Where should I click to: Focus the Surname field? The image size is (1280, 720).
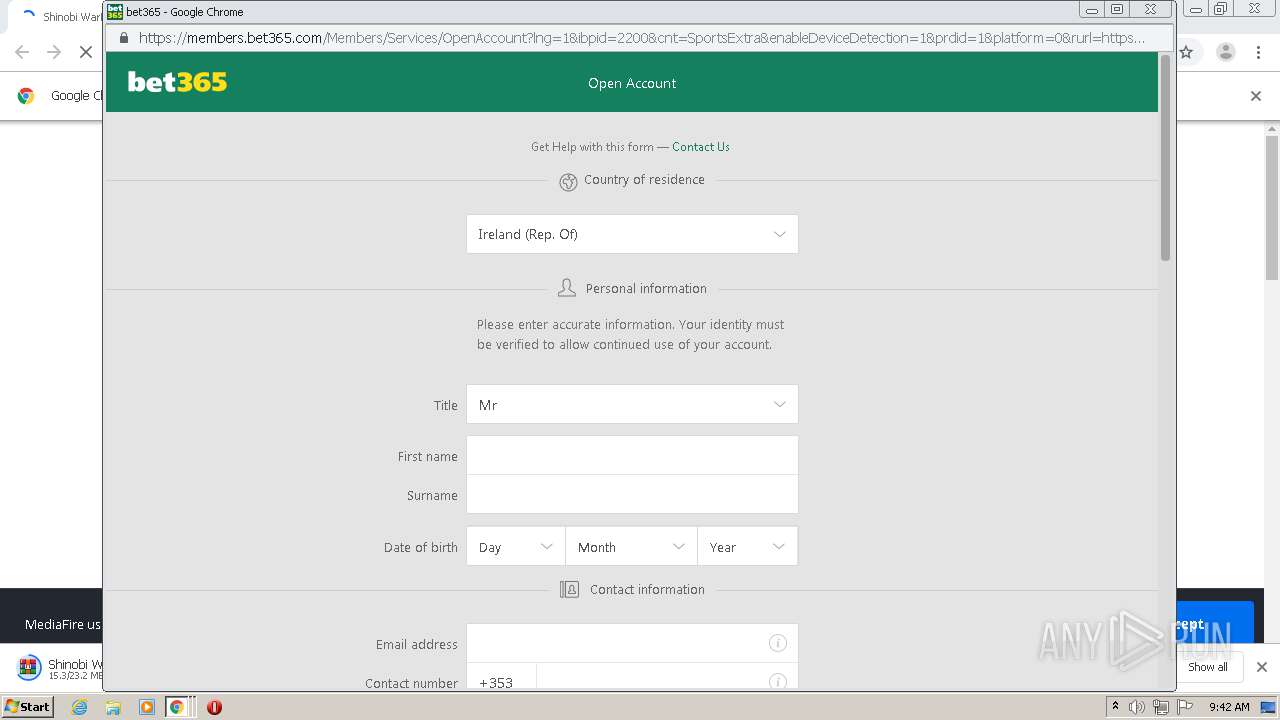point(632,495)
